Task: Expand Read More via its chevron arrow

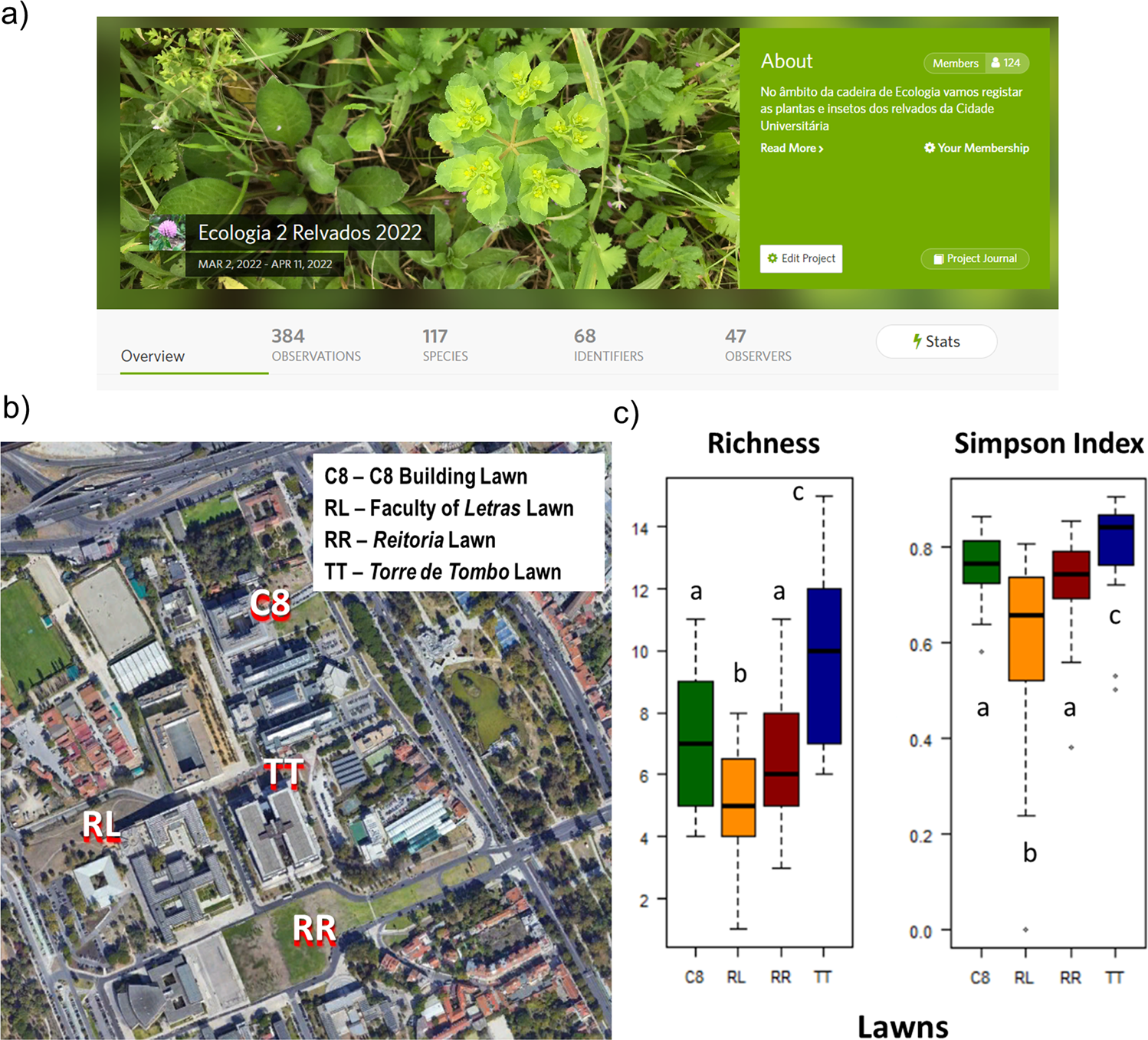Action: [x=821, y=149]
